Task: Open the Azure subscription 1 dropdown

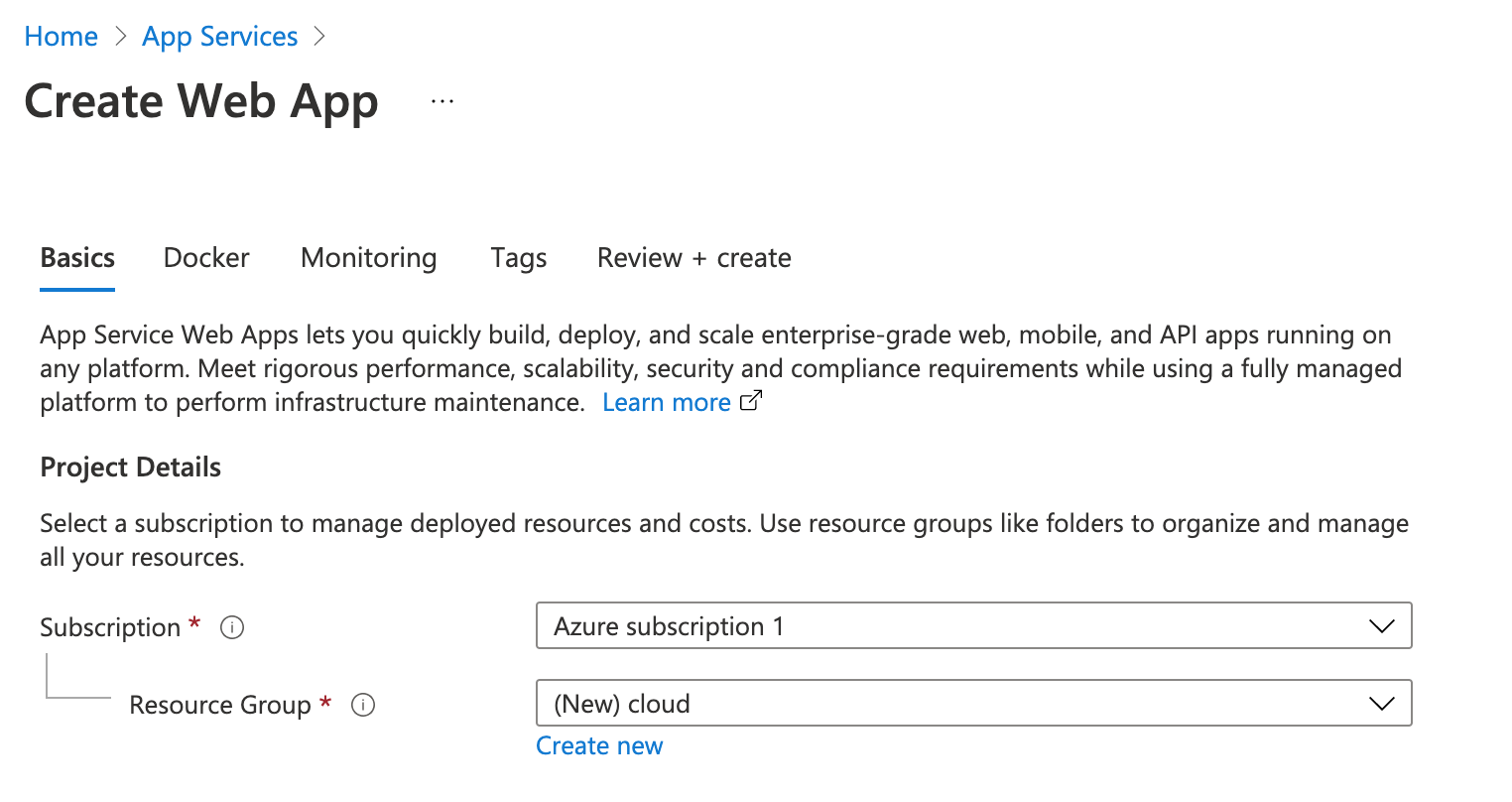Action: pyautogui.click(x=973, y=625)
